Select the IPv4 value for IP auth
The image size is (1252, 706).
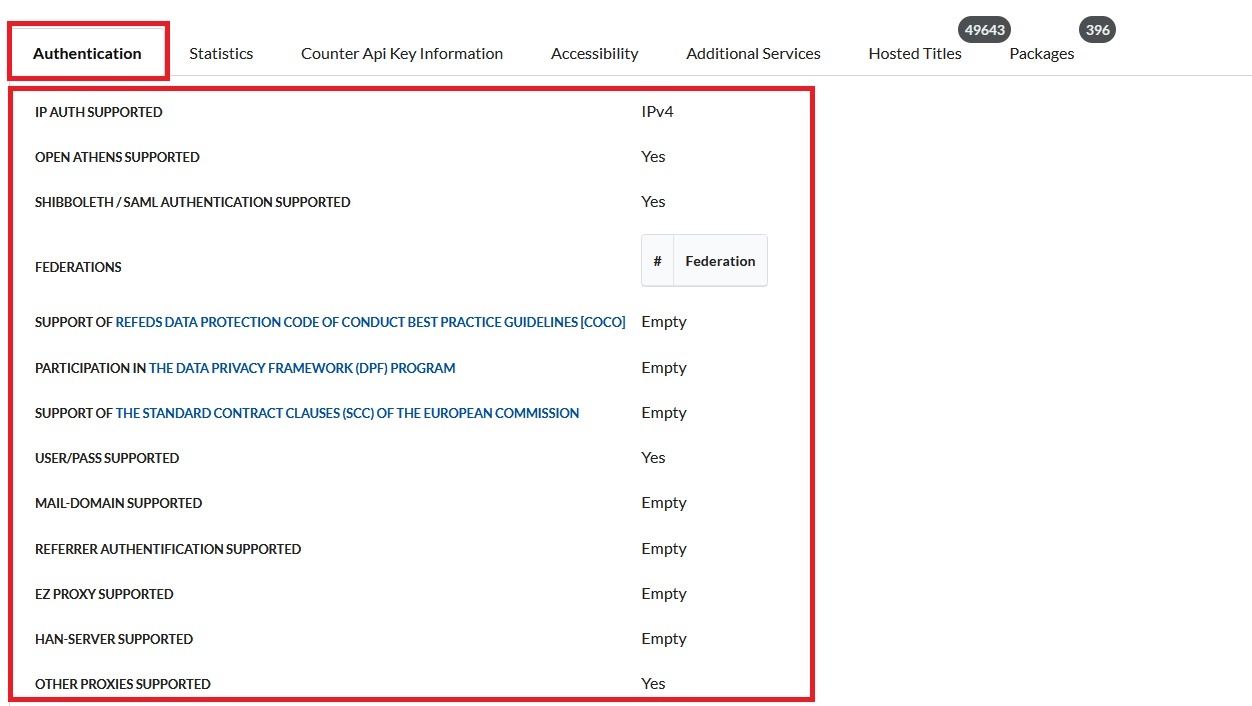click(657, 111)
